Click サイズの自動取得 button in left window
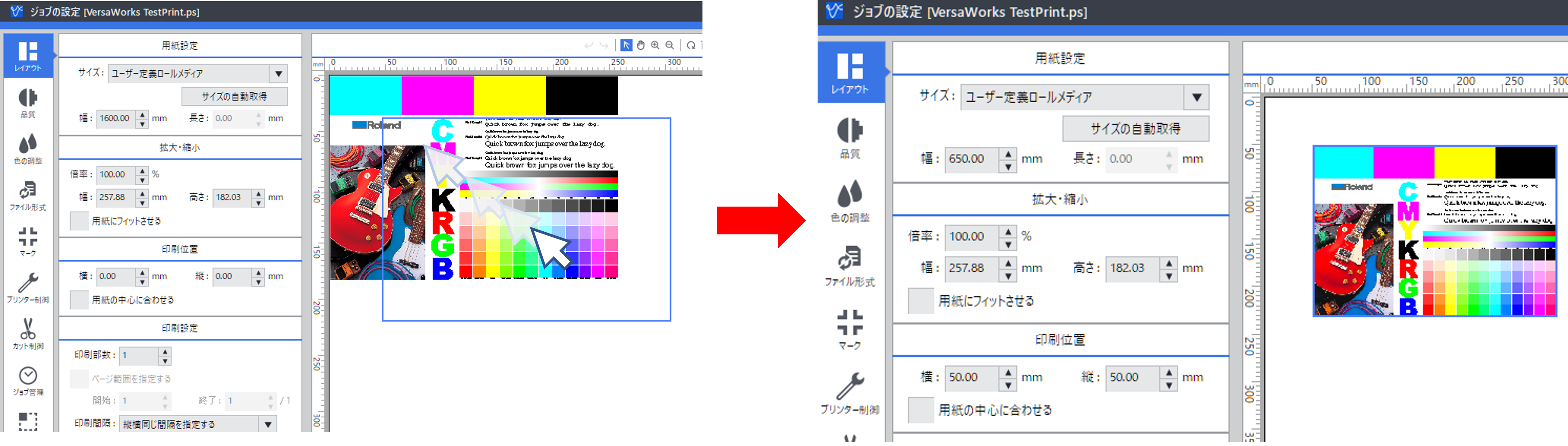Viewport: 1568px width, 446px height. 234,96
